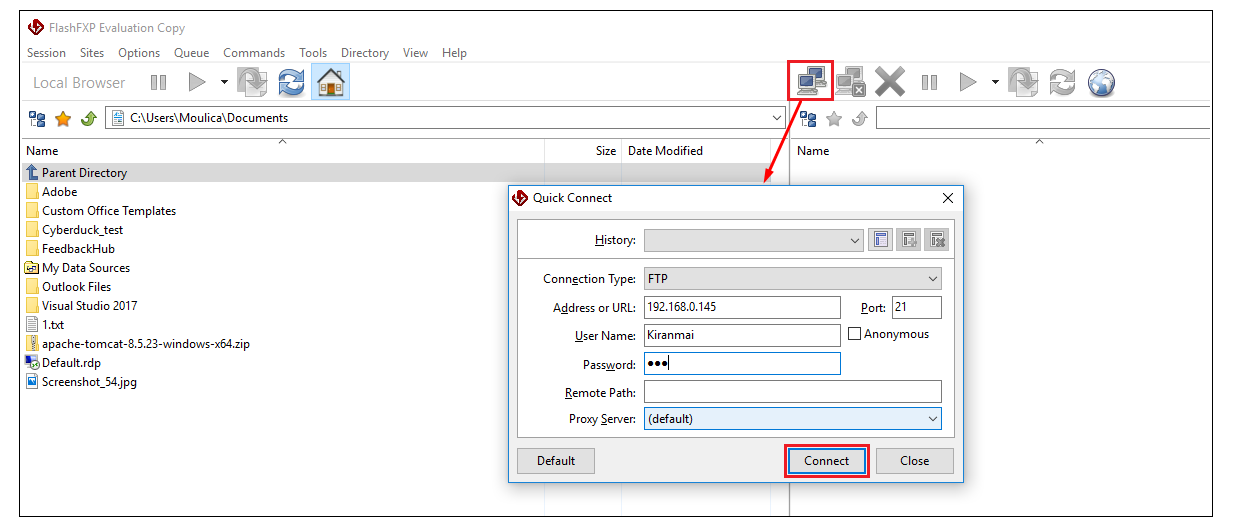Image resolution: width=1233 pixels, height=531 pixels.
Task: Click the gold star favorites icon
Action: point(63,119)
